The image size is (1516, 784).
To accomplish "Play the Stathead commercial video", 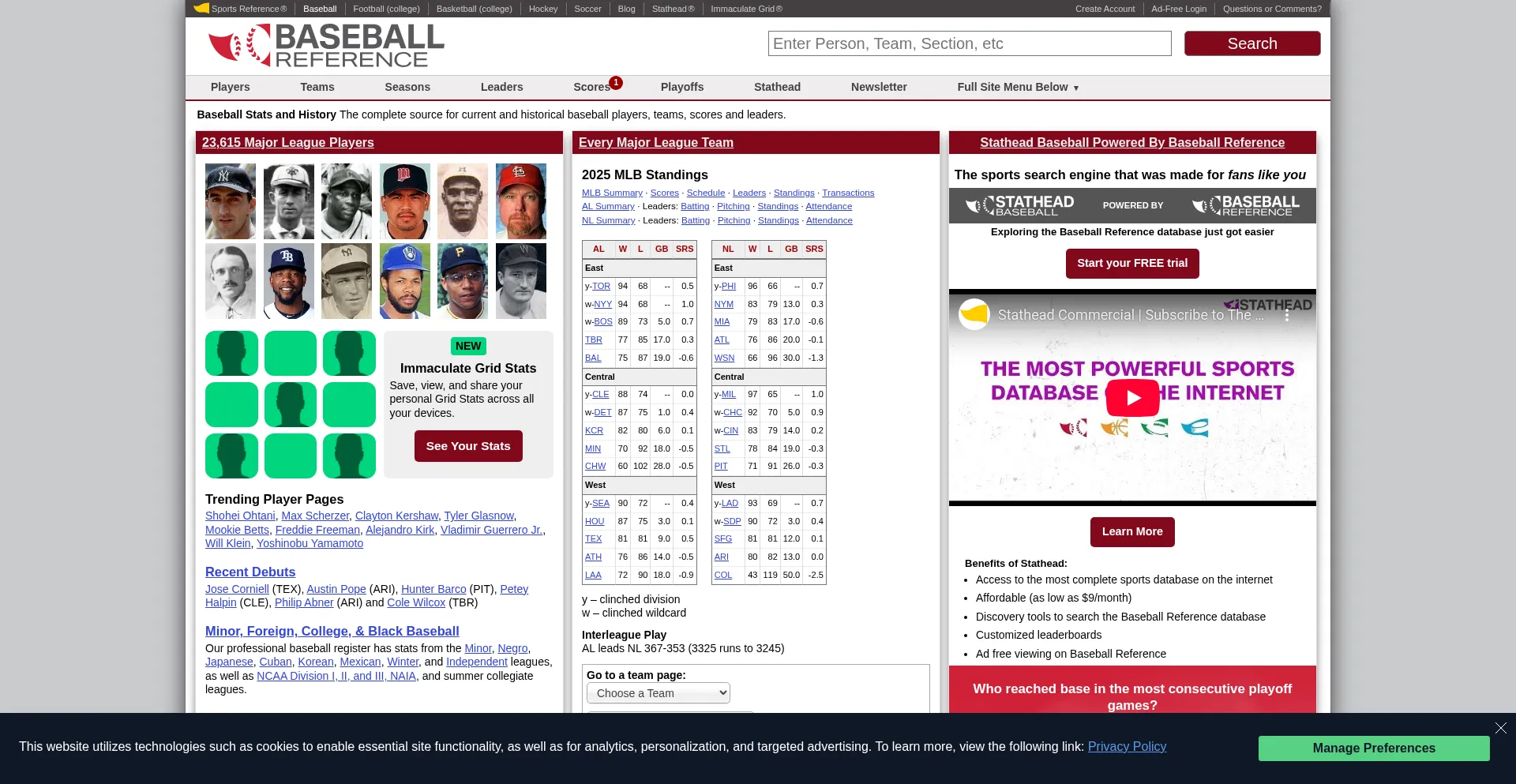I will point(1132,397).
